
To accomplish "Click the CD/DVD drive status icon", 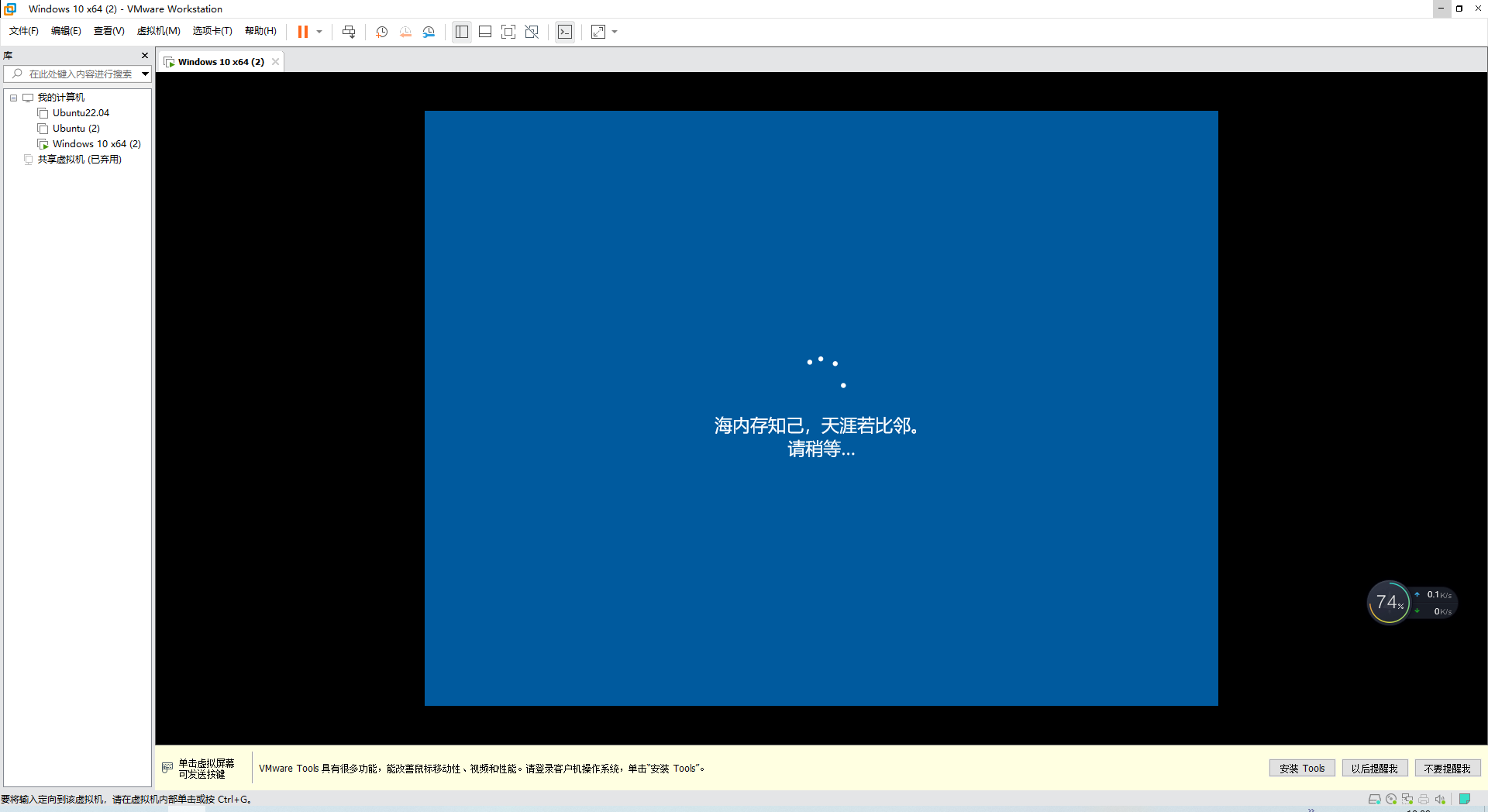I will pyautogui.click(x=1391, y=799).
